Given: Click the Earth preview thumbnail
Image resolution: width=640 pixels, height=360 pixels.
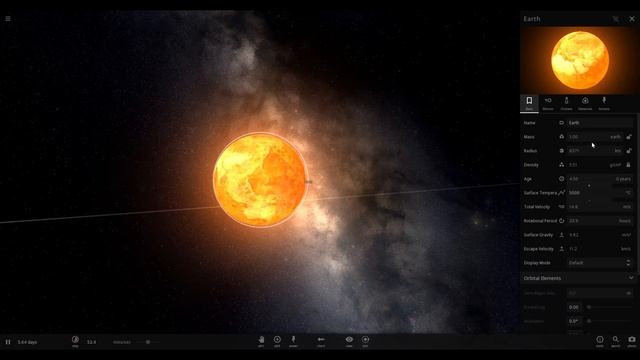Looking at the screenshot, I should click(x=580, y=60).
